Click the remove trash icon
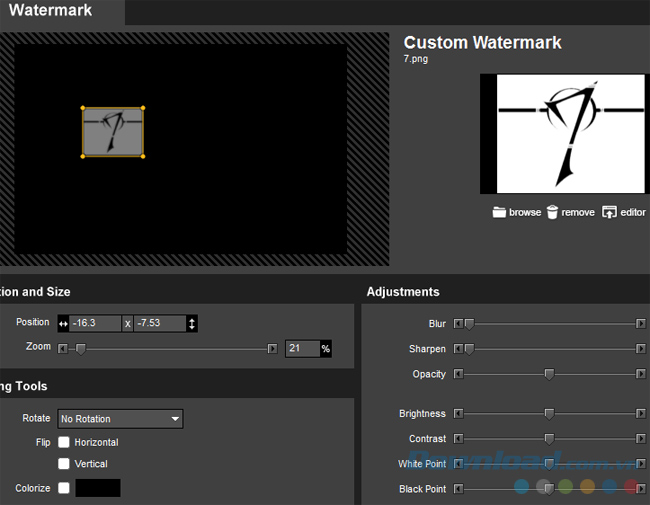Image resolution: width=650 pixels, height=505 pixels. [552, 212]
